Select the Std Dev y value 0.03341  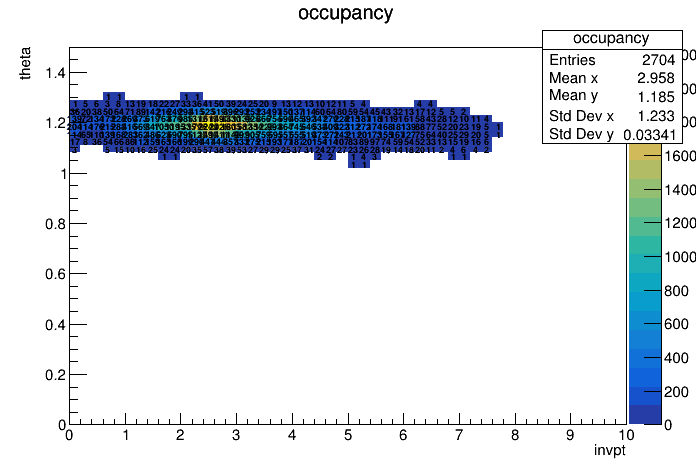(649, 135)
